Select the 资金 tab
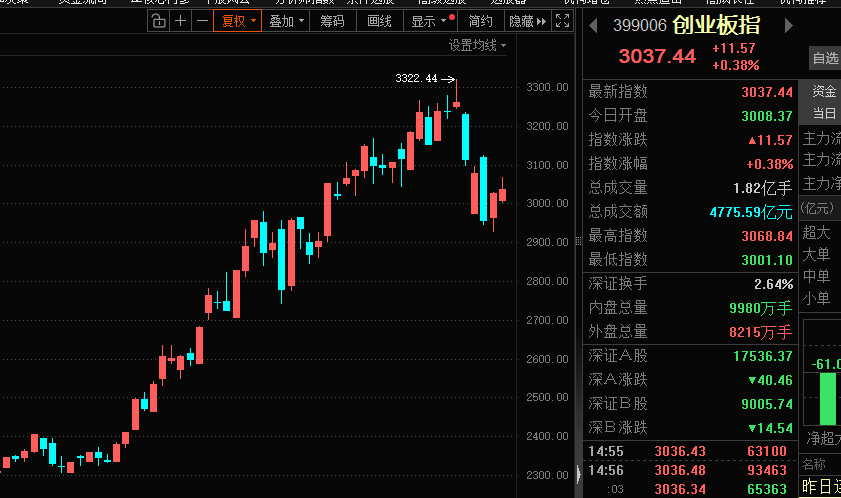 [824, 90]
